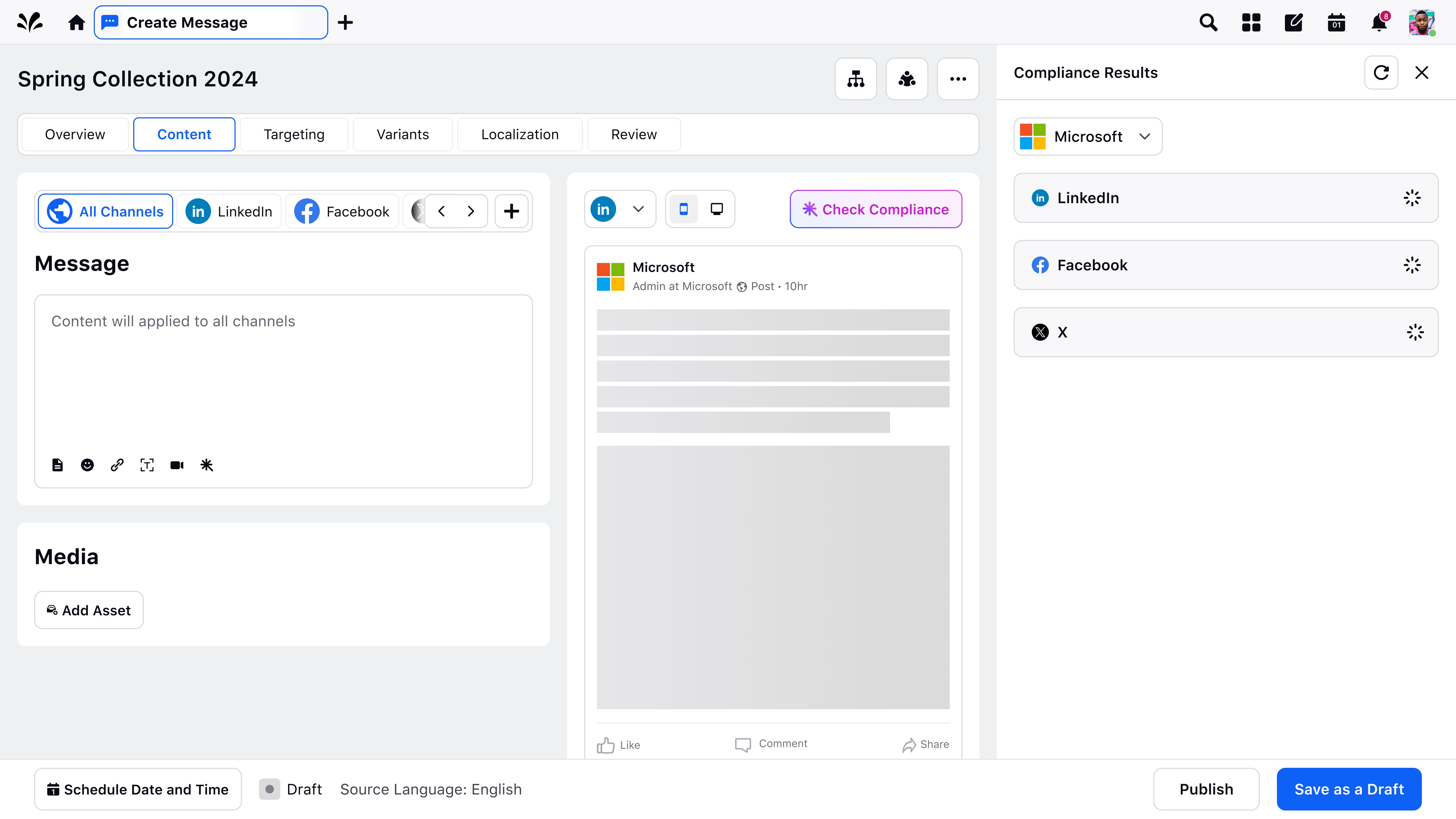Select the LinkedIn channel tab
Image resolution: width=1456 pixels, height=819 pixels.
229,211
